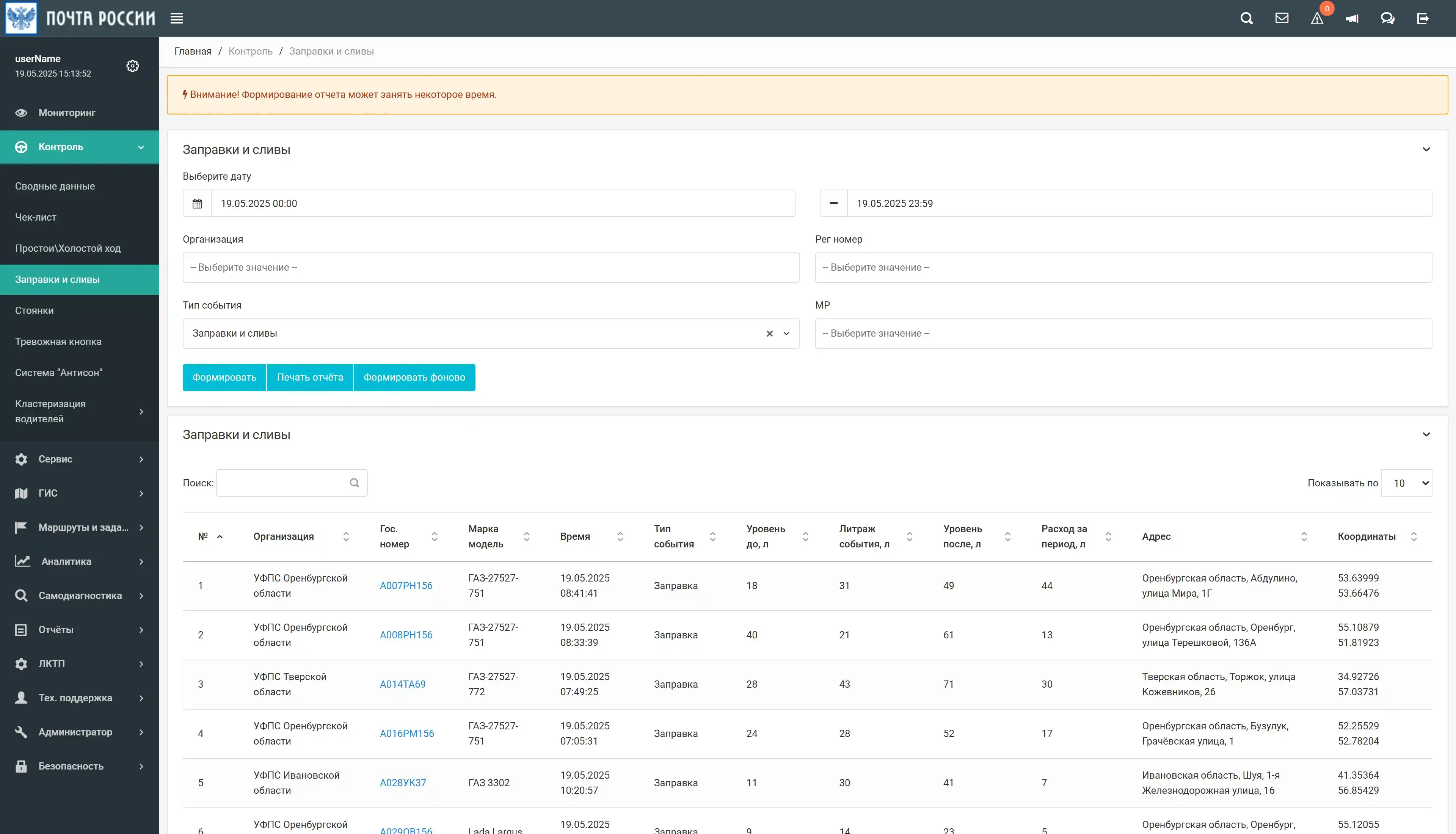The image size is (1456, 834).
Task: Open Простои\Холостой ход page
Action: (67, 248)
